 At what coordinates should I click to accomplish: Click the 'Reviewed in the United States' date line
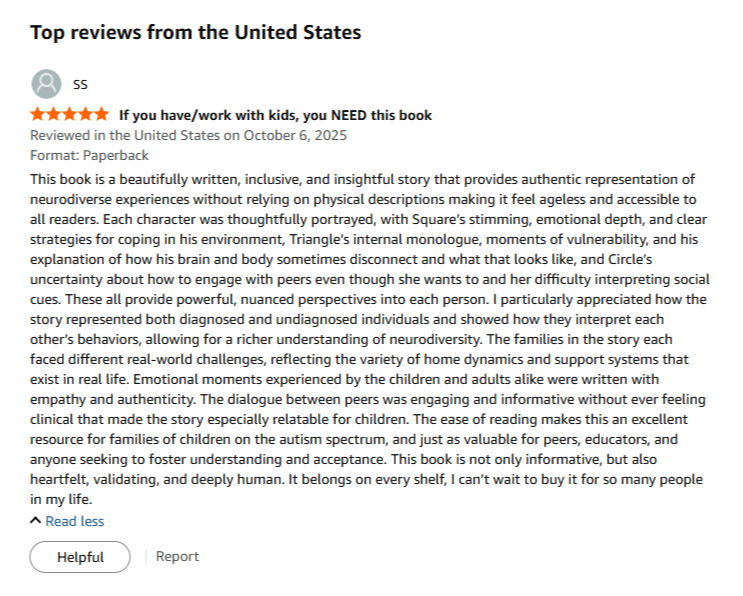189,135
